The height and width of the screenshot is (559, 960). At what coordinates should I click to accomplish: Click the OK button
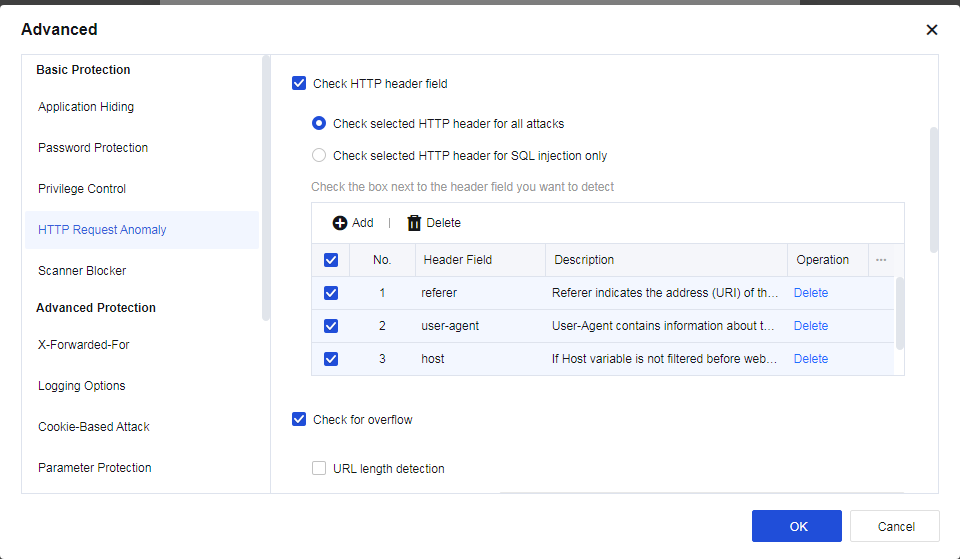797,526
